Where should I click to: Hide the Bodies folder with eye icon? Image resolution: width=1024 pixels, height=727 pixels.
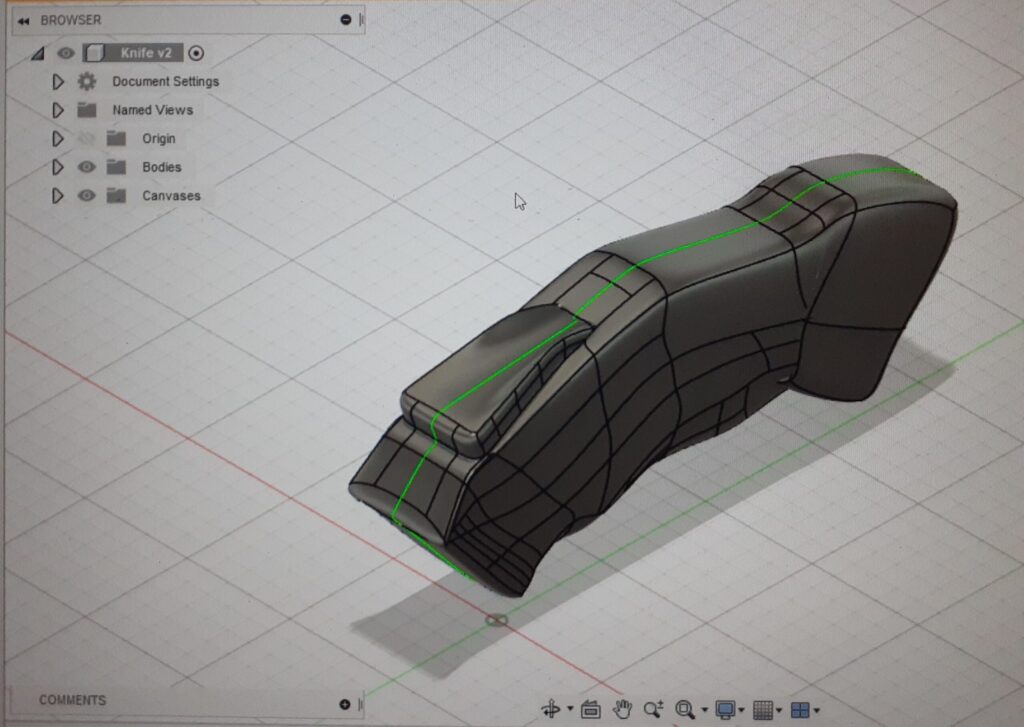coord(87,167)
